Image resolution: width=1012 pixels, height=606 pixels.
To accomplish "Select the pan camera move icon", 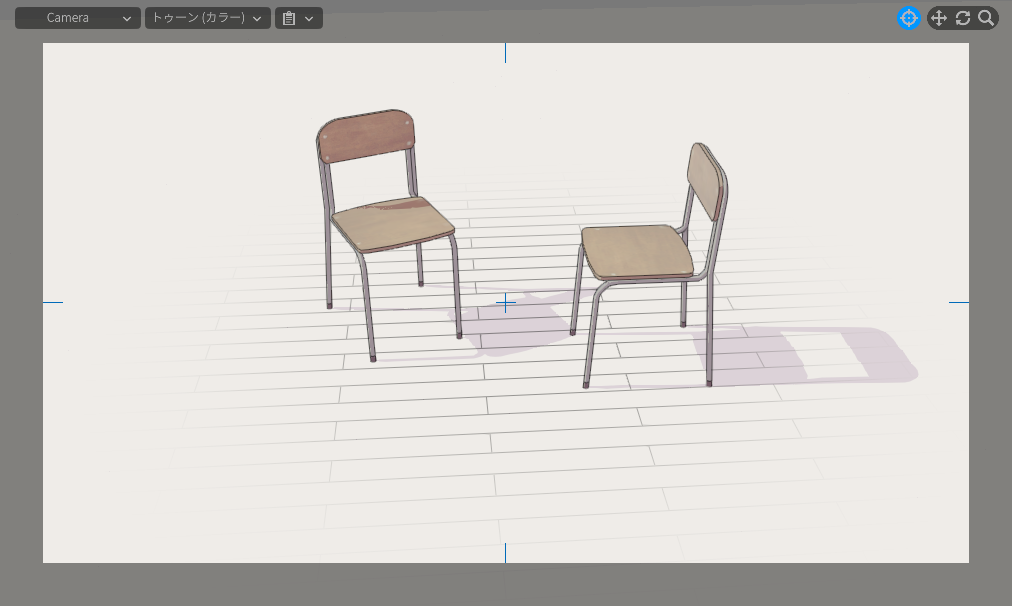I will click(x=938, y=18).
